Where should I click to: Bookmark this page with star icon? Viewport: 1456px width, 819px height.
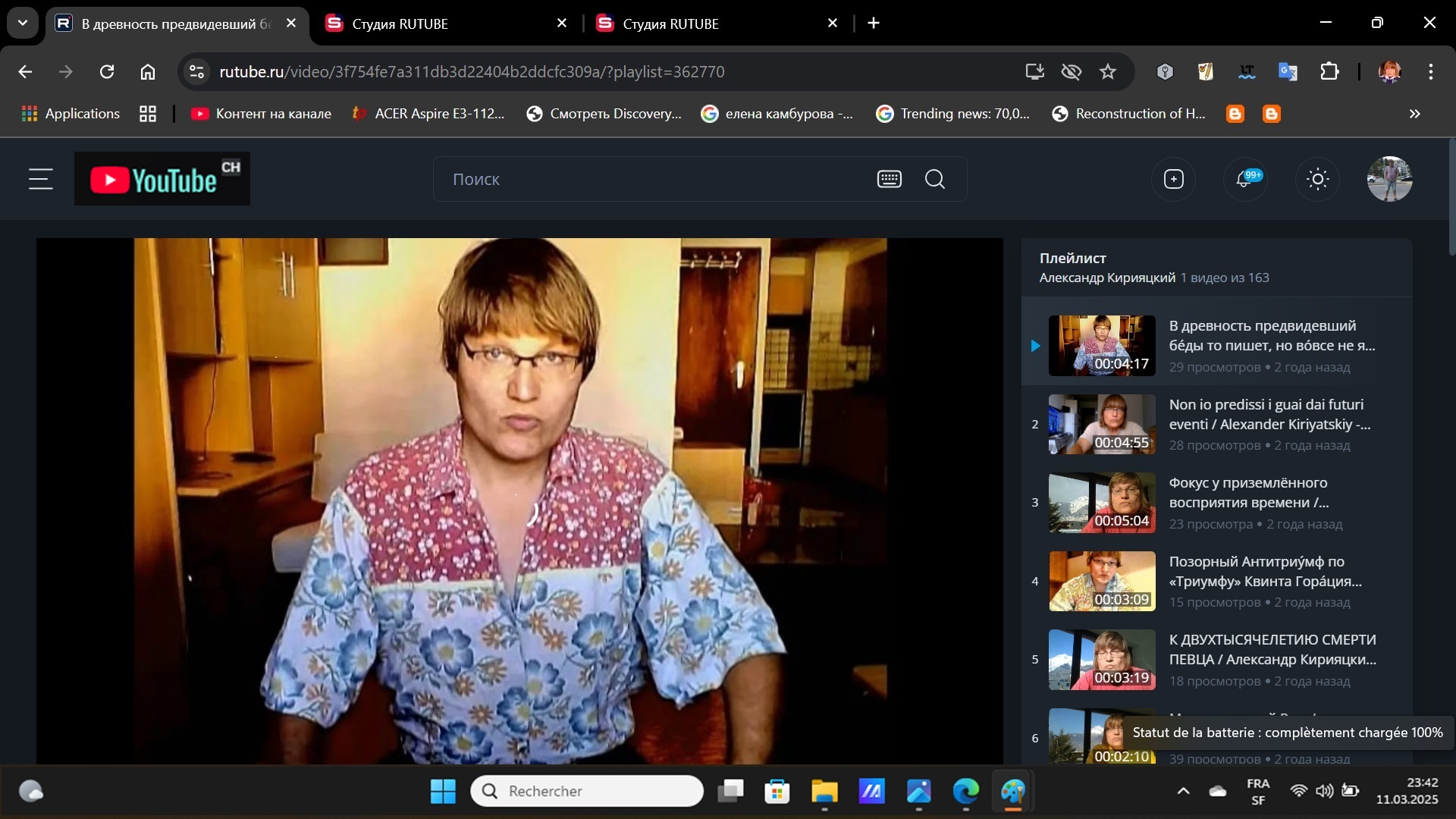pyautogui.click(x=1108, y=71)
